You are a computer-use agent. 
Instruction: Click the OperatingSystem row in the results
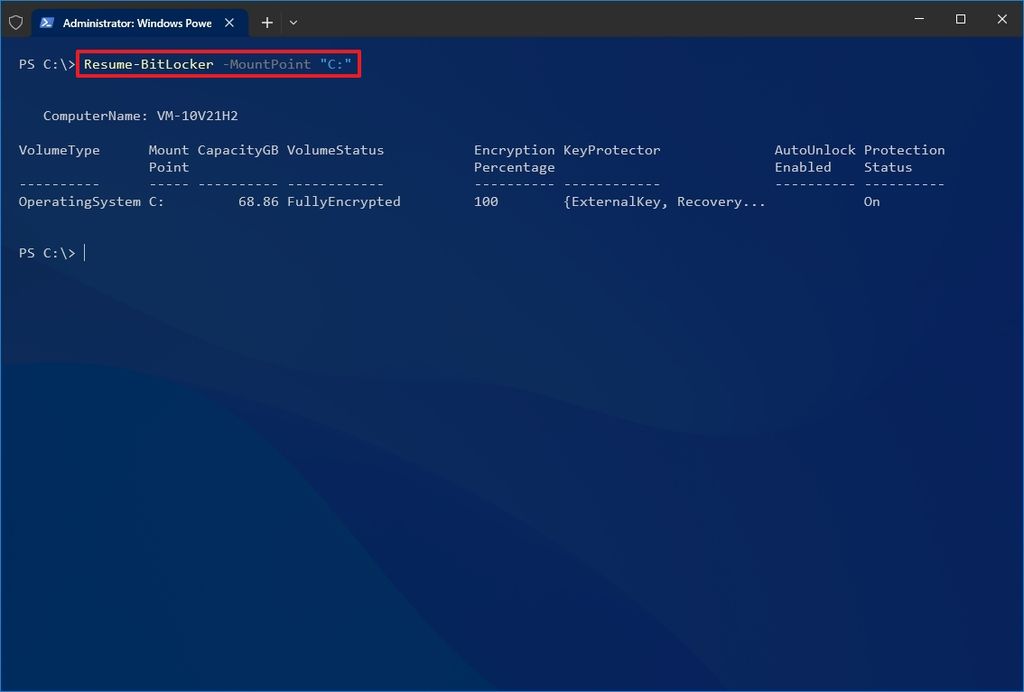tap(79, 201)
